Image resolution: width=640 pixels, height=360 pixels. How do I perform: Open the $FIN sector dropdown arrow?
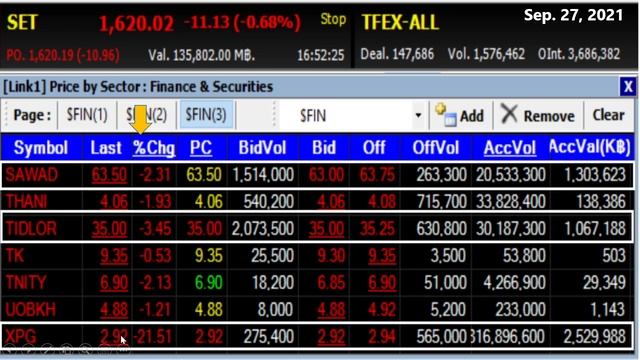pyautogui.click(x=418, y=116)
